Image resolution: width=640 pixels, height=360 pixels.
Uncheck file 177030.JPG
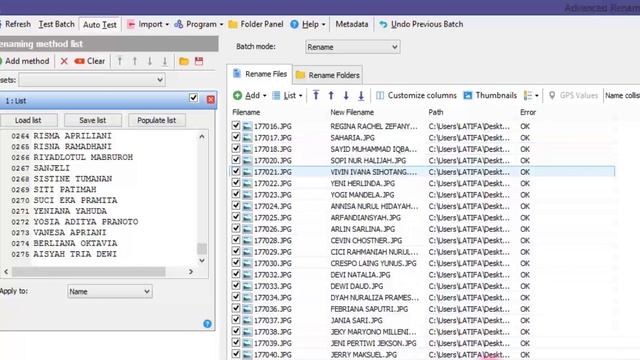(x=236, y=263)
